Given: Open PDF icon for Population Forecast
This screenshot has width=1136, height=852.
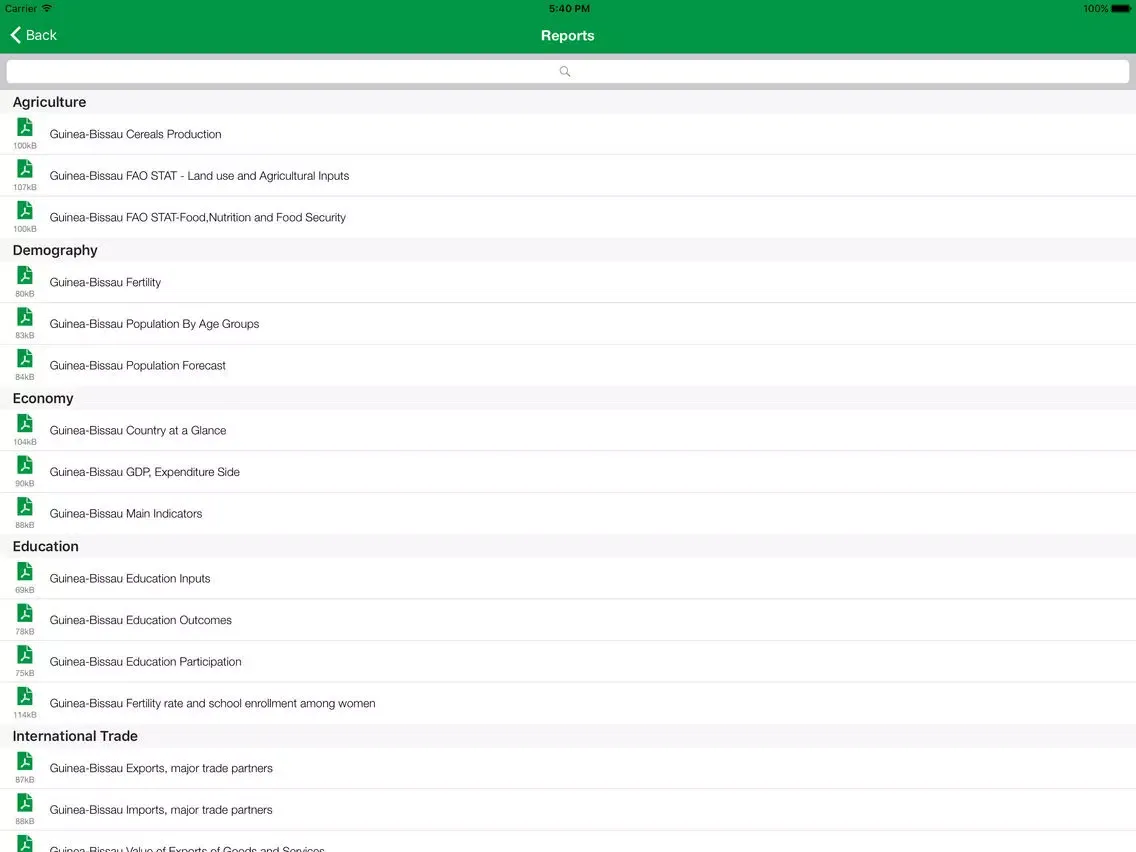Looking at the screenshot, I should pos(25,358).
